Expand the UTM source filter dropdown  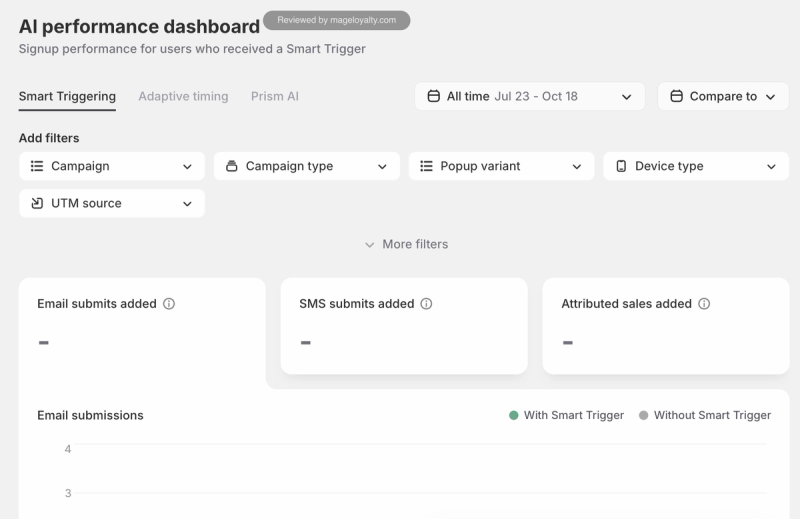pos(112,204)
